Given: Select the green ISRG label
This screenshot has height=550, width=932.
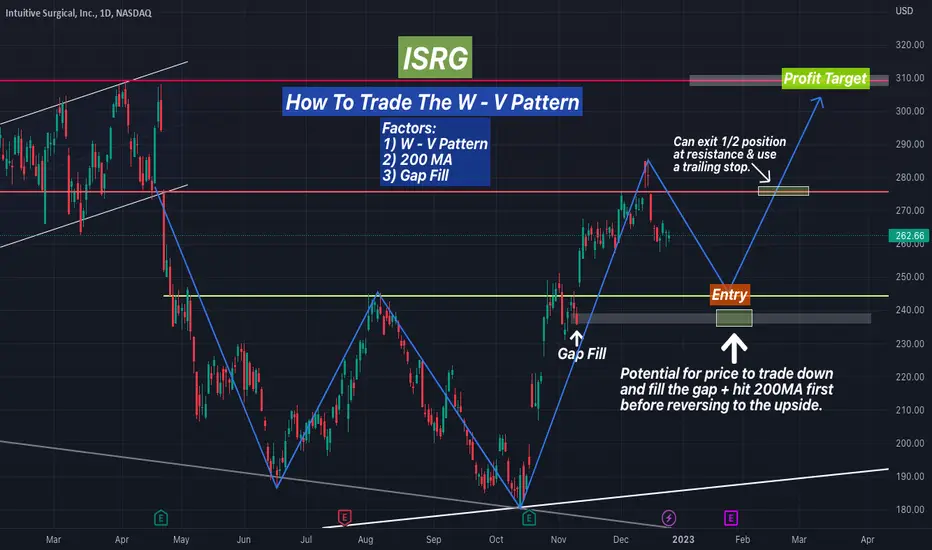Looking at the screenshot, I should [x=435, y=57].
